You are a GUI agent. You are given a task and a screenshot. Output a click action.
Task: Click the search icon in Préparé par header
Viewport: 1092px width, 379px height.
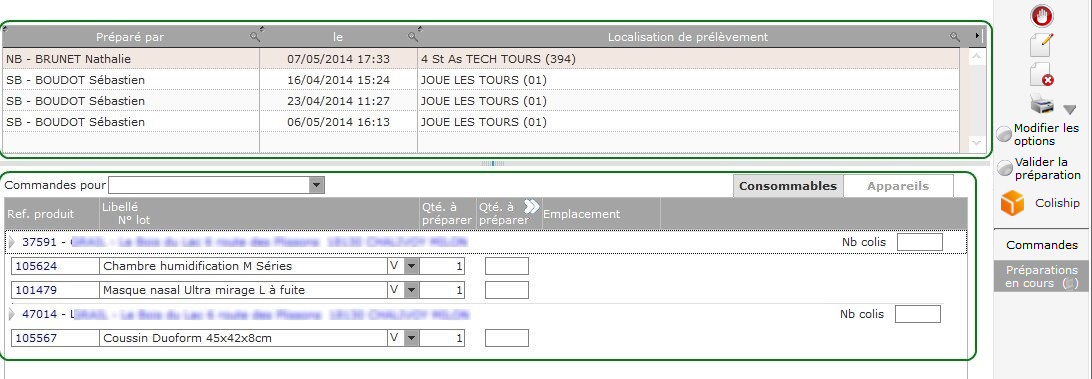pos(255,36)
